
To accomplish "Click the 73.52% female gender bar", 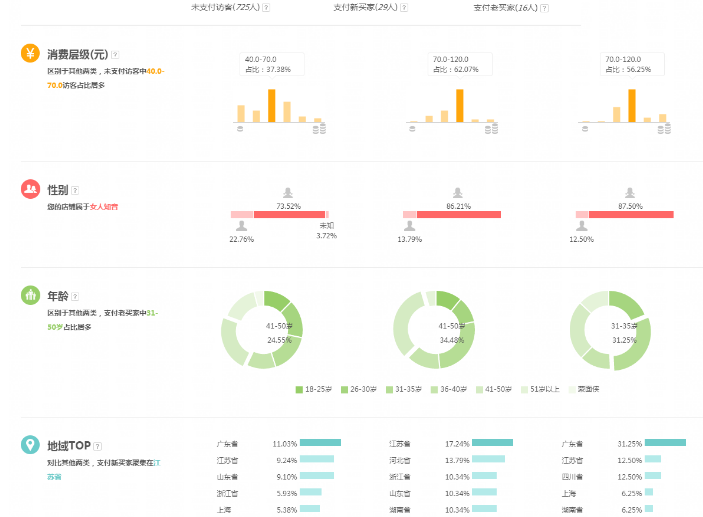I will [289, 214].
